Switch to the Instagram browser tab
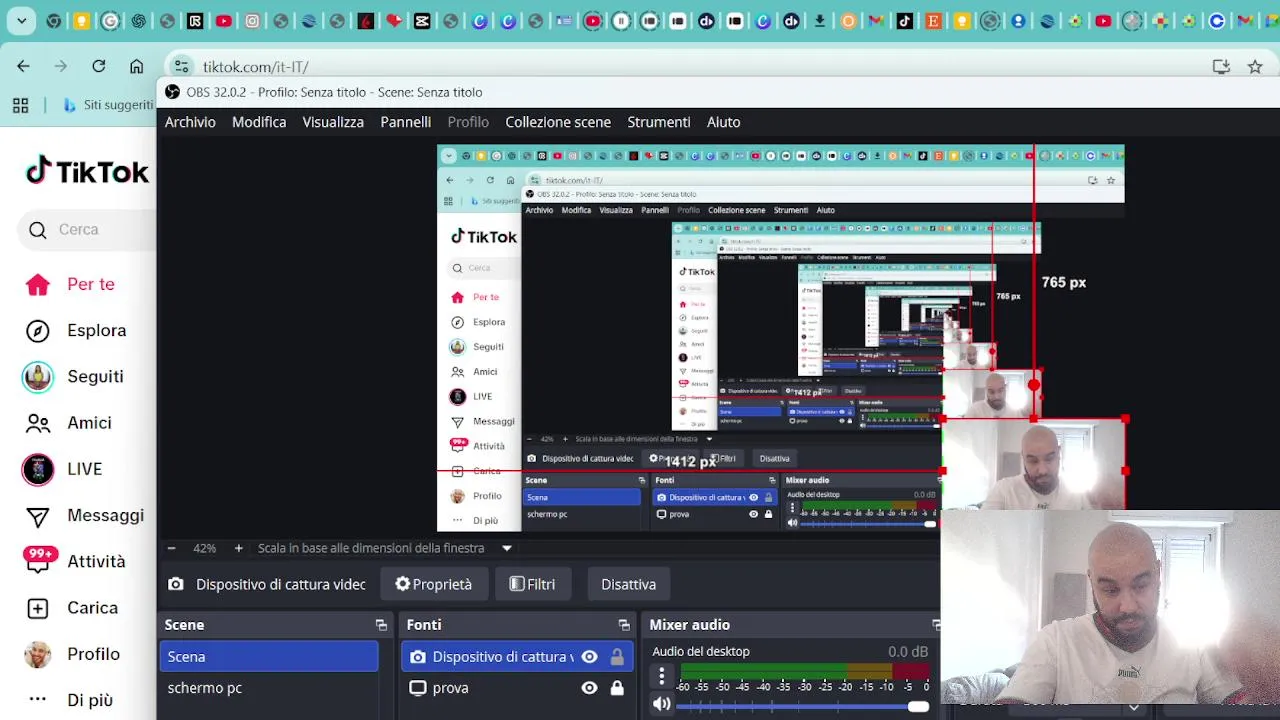This screenshot has width=1280, height=720. [252, 21]
